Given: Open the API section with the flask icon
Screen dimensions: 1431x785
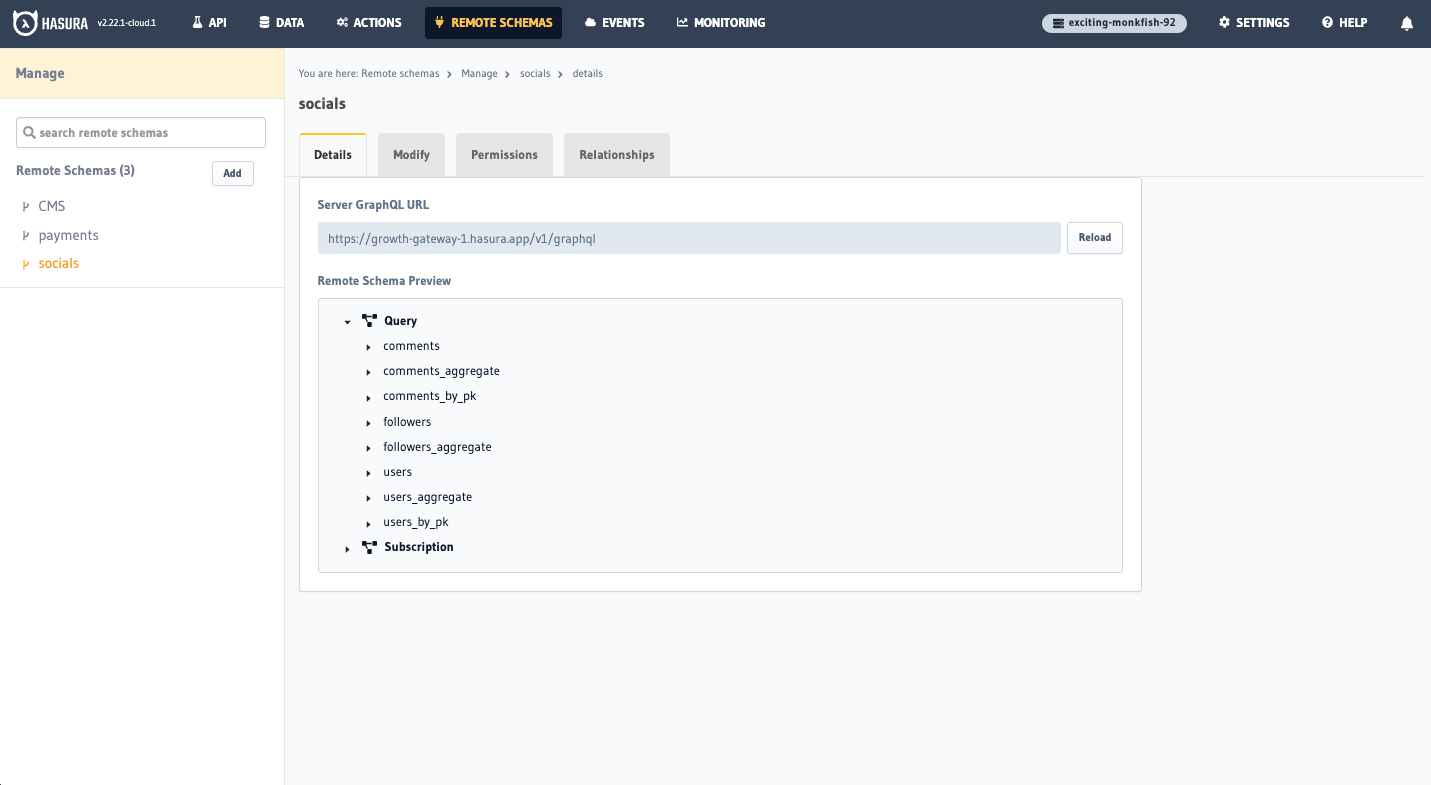Looking at the screenshot, I should (198, 23).
